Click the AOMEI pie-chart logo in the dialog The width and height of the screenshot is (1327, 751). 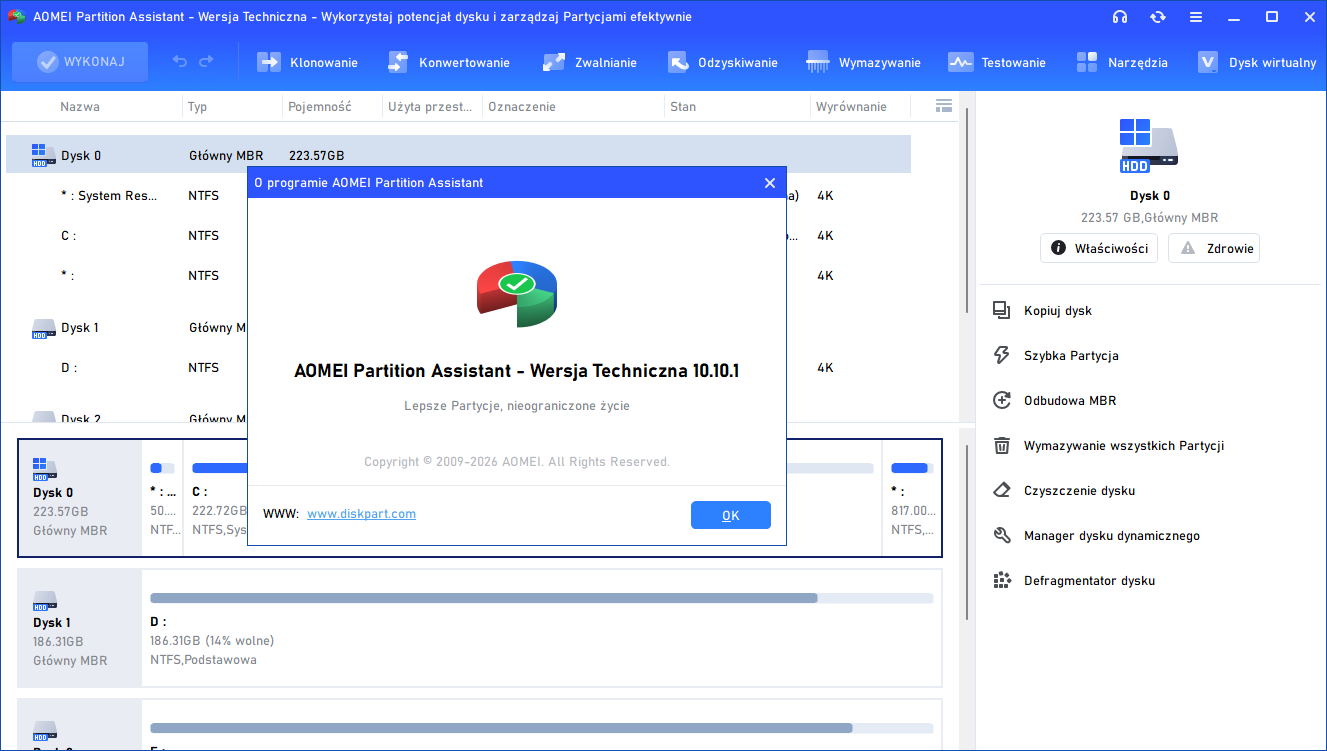click(517, 293)
